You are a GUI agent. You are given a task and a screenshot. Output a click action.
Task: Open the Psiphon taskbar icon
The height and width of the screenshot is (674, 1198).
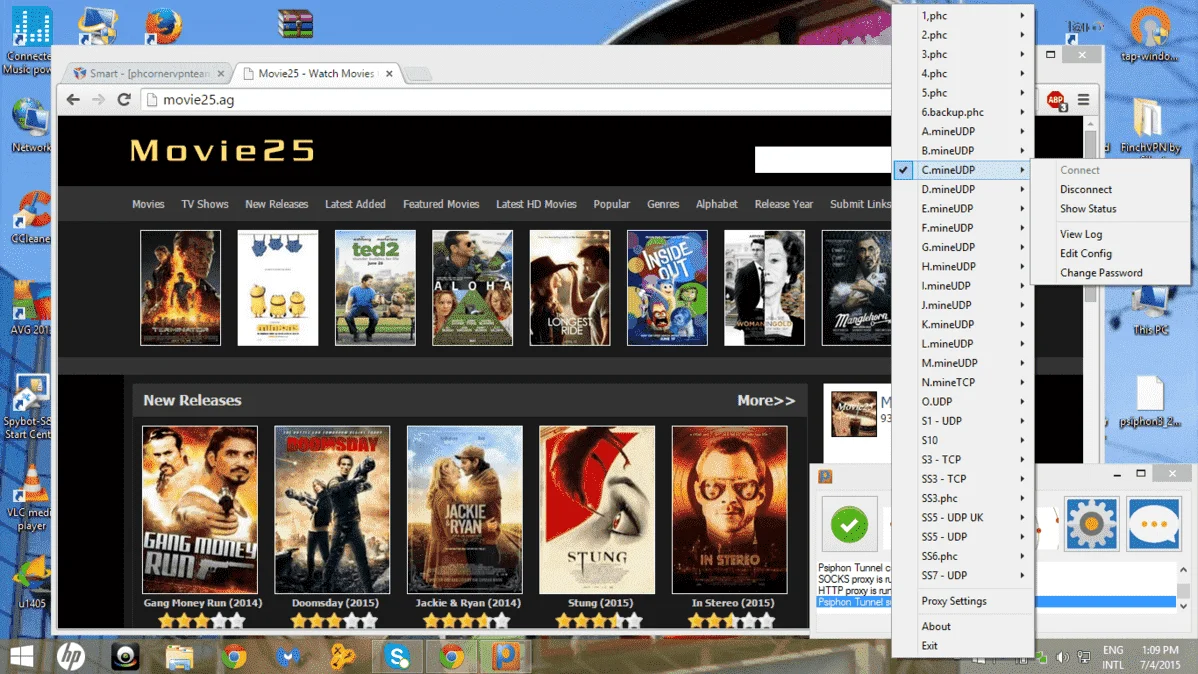pos(506,656)
